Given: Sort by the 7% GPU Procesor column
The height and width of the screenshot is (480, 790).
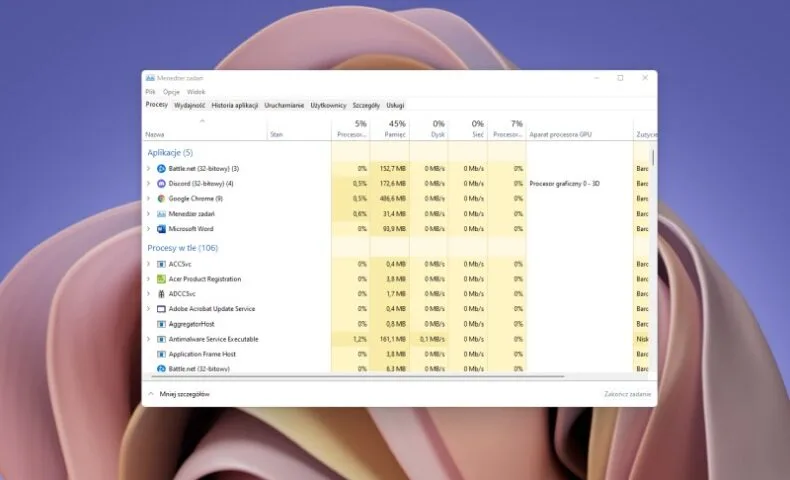Looking at the screenshot, I should [507, 129].
